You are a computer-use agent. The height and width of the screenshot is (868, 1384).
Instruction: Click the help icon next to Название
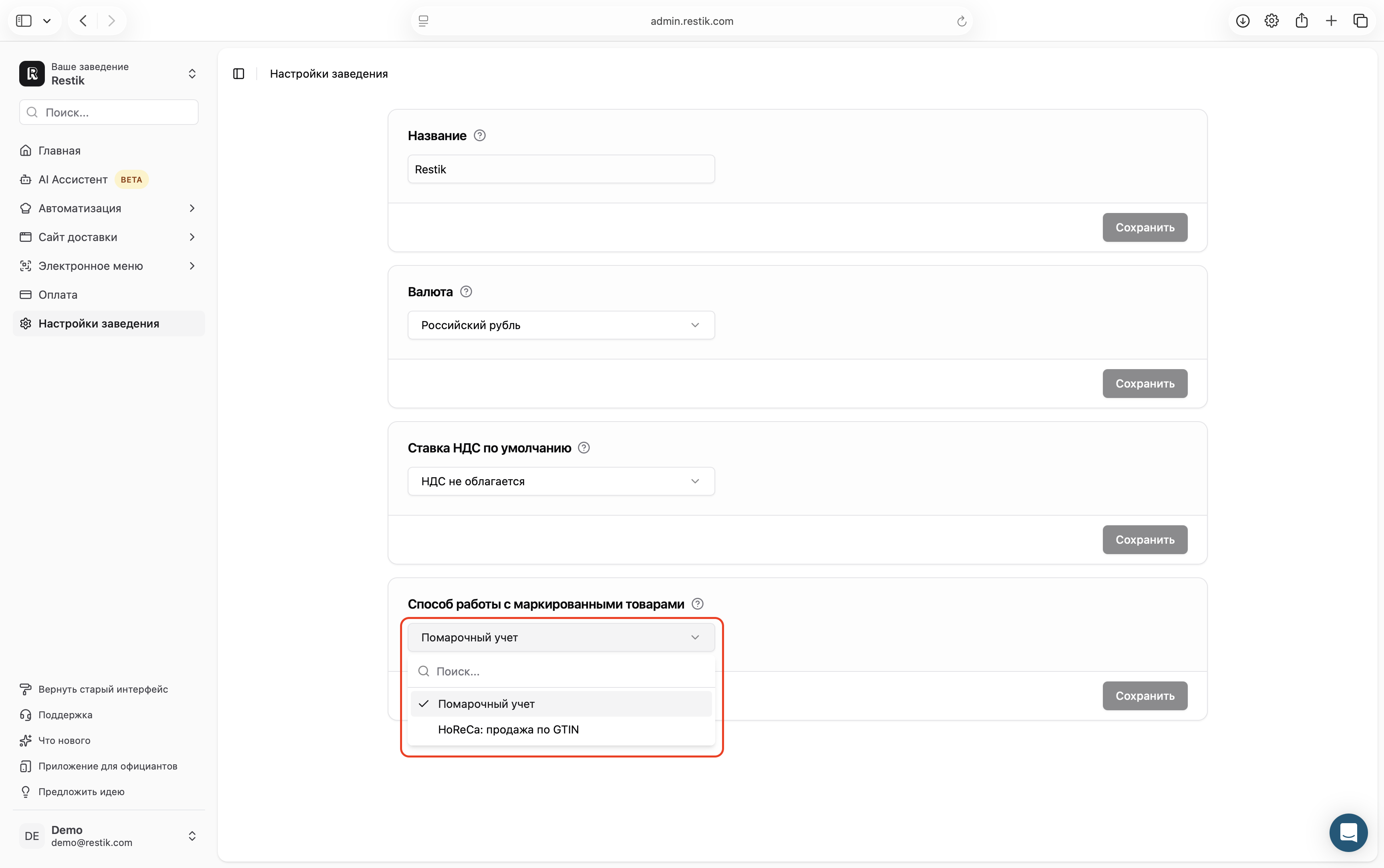(479, 135)
